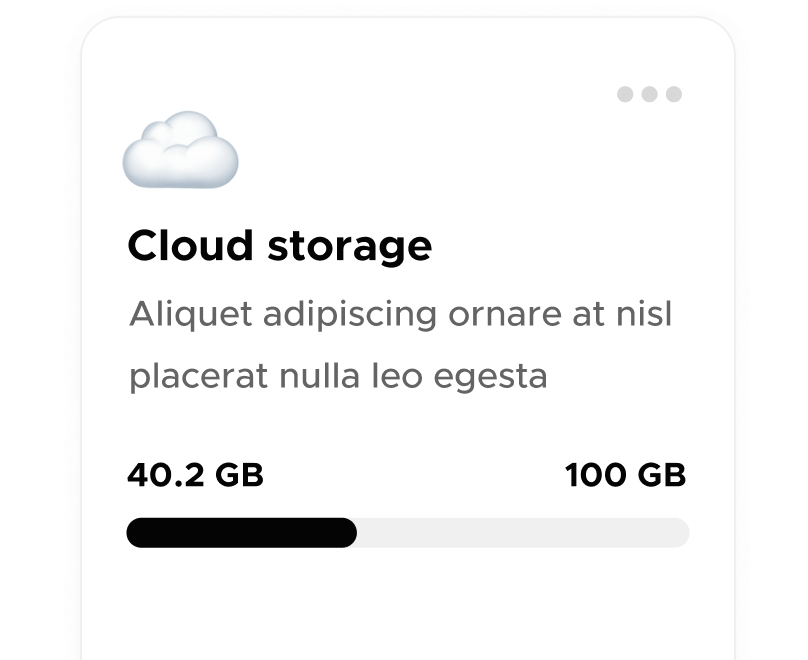Click the "placerat nulla leo egesta" line
Image resolution: width=808 pixels, height=660 pixels.
click(x=338, y=376)
